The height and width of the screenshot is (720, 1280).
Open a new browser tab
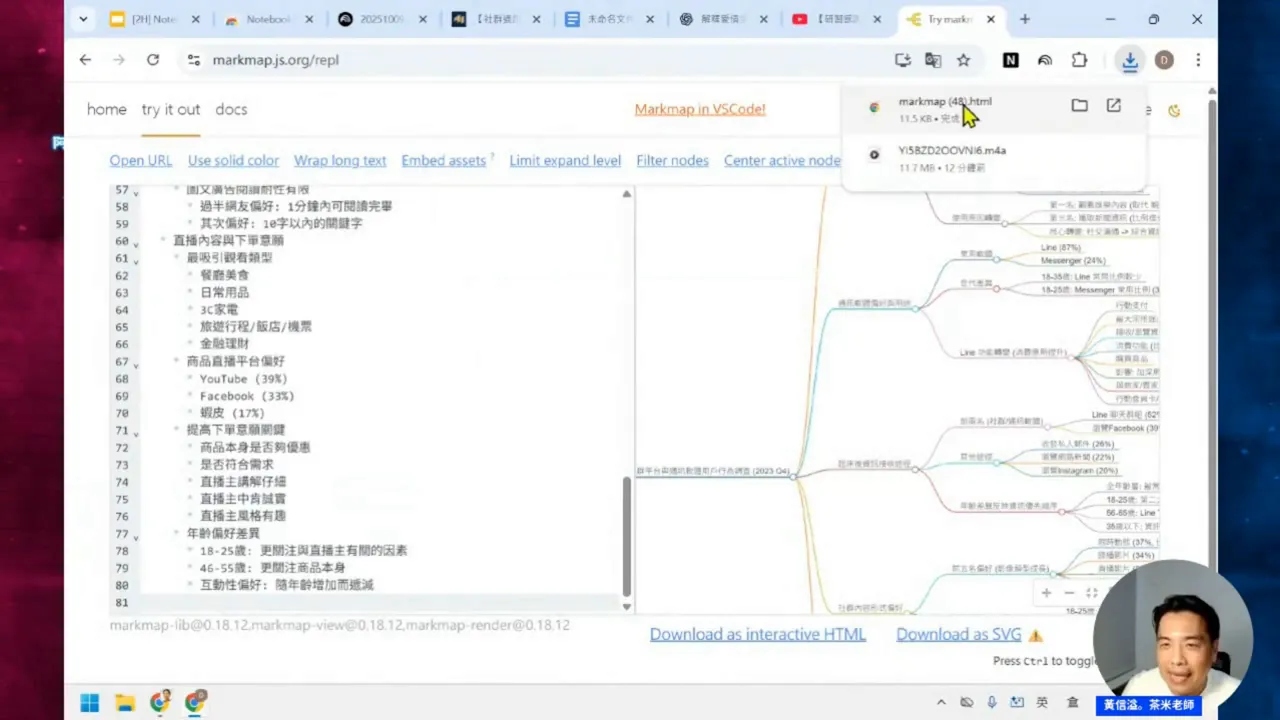pos(1025,19)
